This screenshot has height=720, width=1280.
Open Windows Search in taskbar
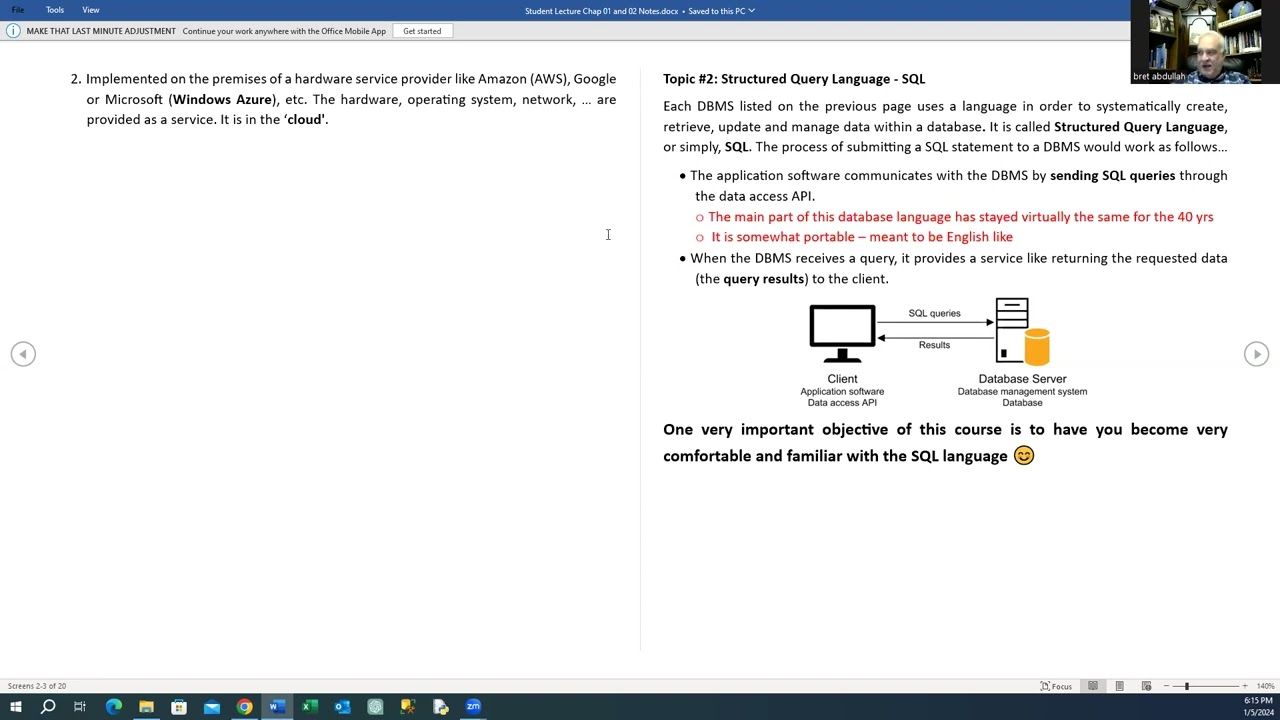point(48,707)
